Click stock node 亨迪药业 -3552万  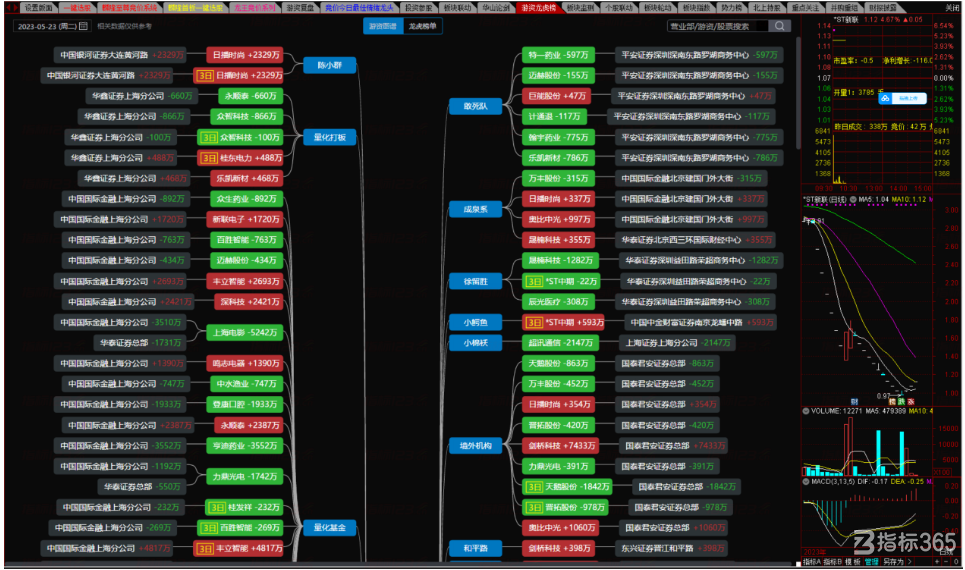pyautogui.click(x=244, y=446)
